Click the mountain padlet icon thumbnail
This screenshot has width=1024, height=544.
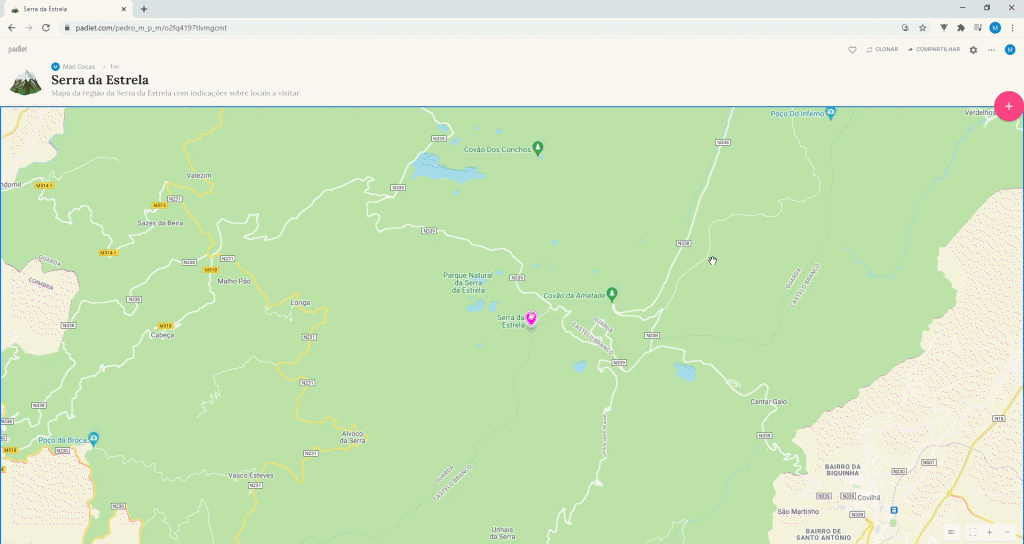25,82
